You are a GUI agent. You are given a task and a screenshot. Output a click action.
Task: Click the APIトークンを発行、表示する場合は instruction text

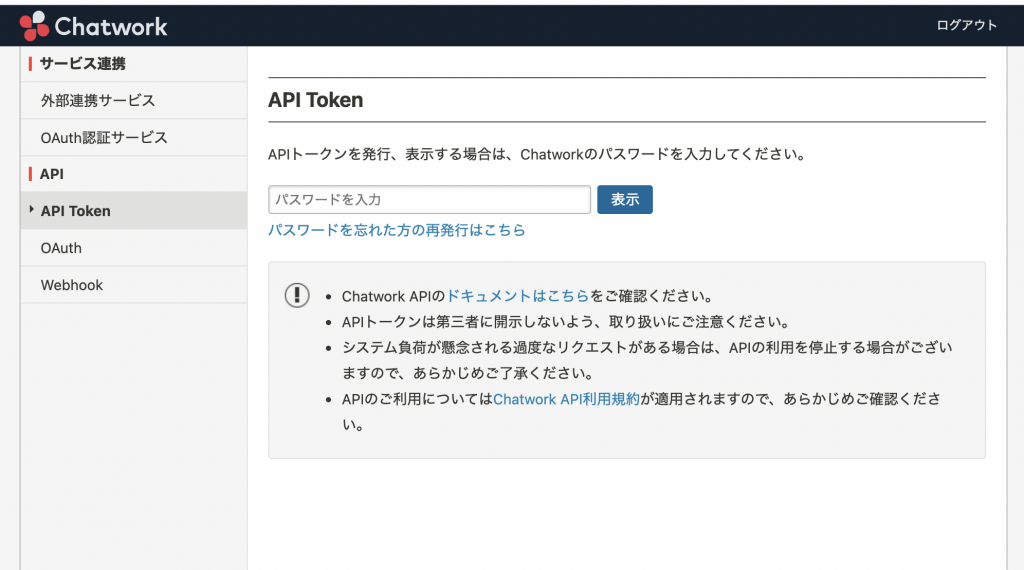tap(538, 155)
